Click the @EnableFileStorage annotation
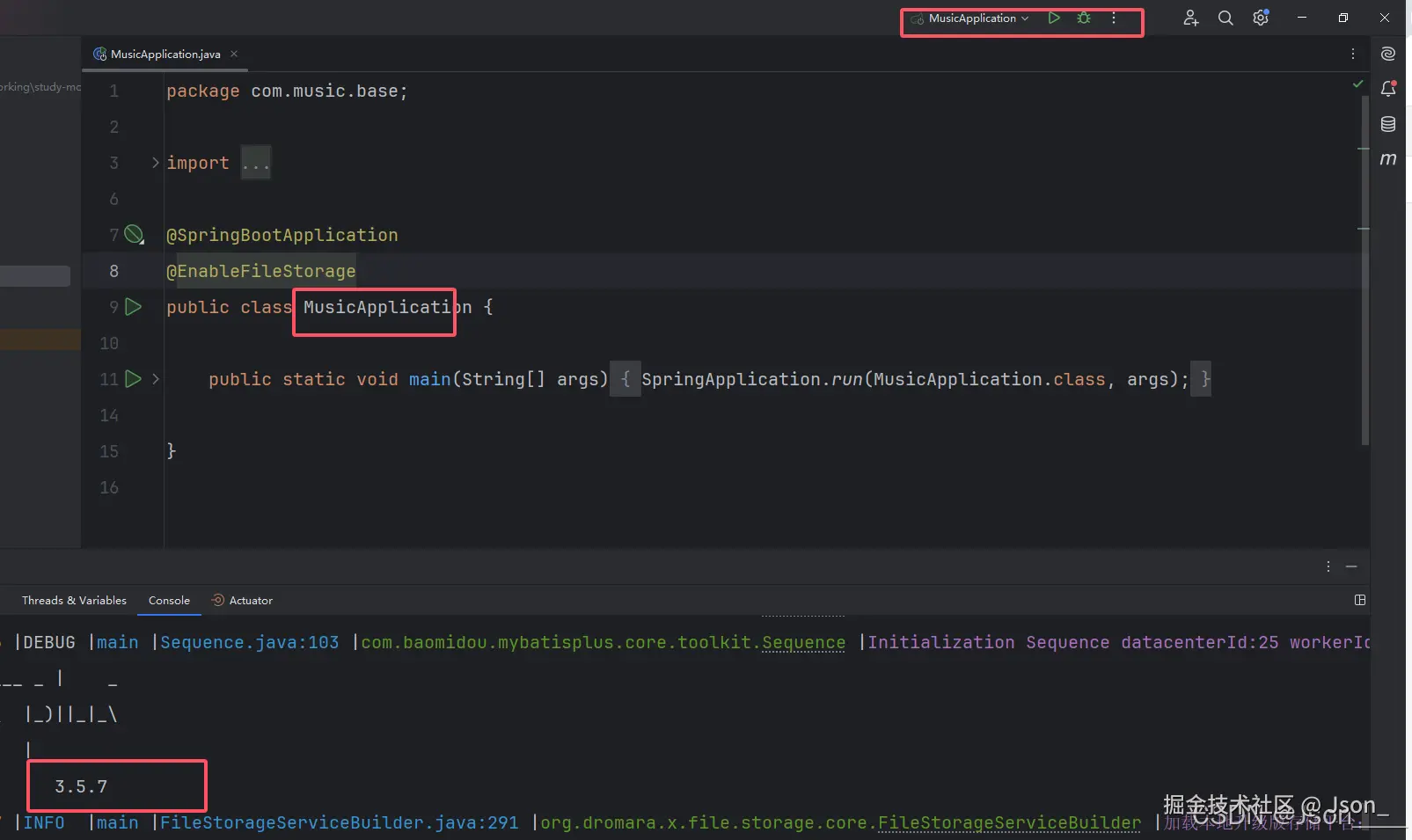This screenshot has height=840, width=1412. tap(261, 271)
